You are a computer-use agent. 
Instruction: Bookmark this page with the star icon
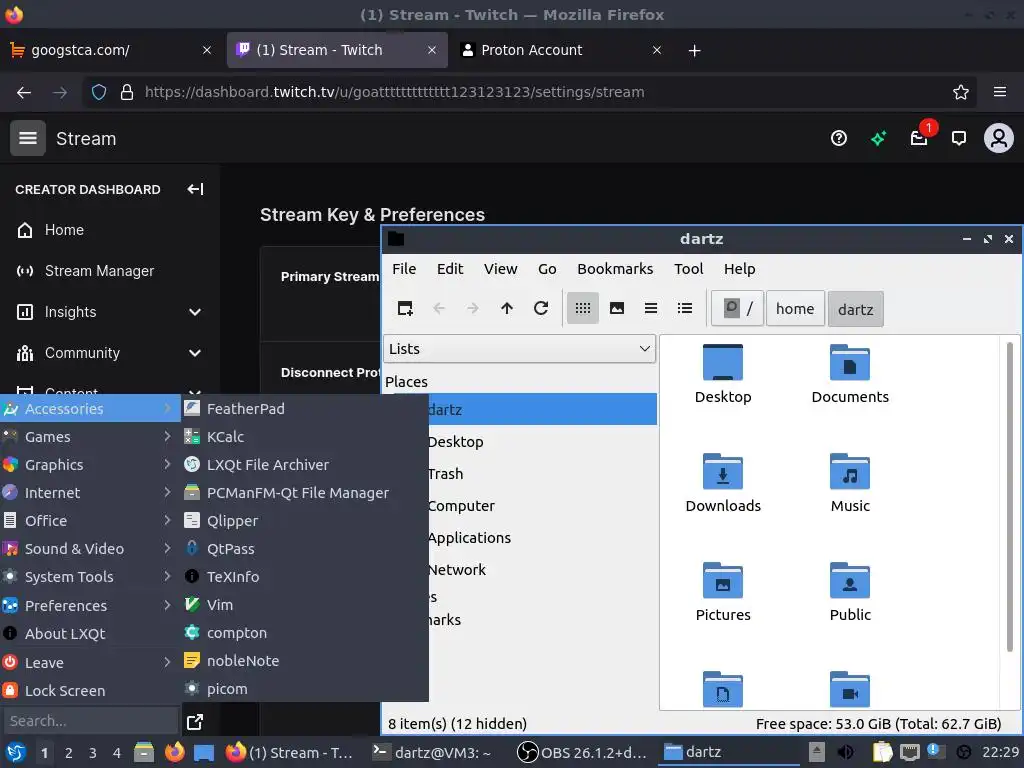[x=960, y=92]
